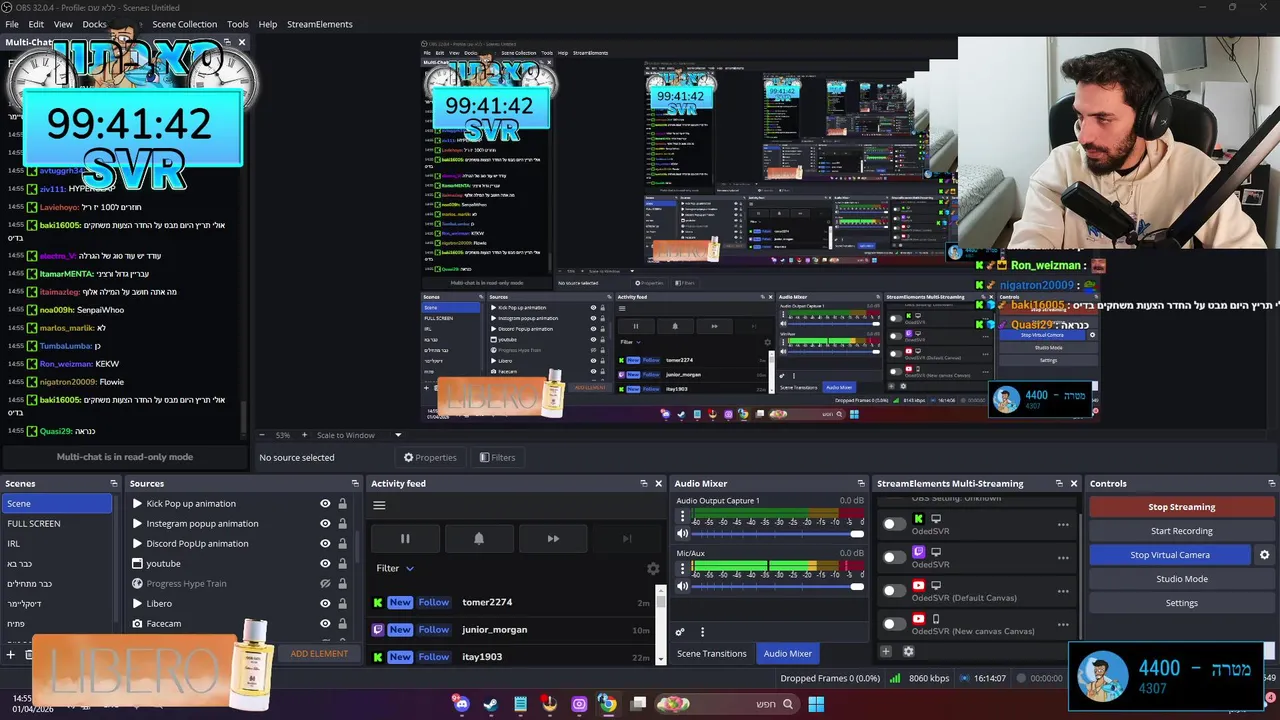This screenshot has height=720, width=1280.
Task: Skip alert with the fast-forward icon
Action: [553, 538]
